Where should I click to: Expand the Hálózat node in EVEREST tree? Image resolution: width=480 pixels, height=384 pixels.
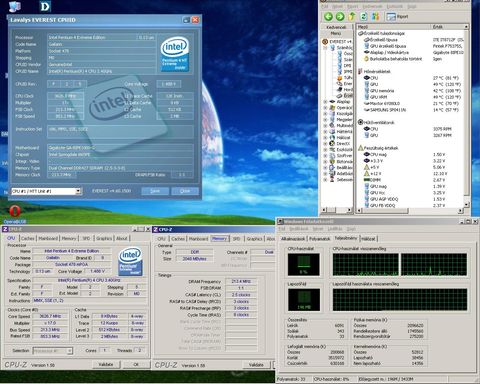click(x=325, y=137)
